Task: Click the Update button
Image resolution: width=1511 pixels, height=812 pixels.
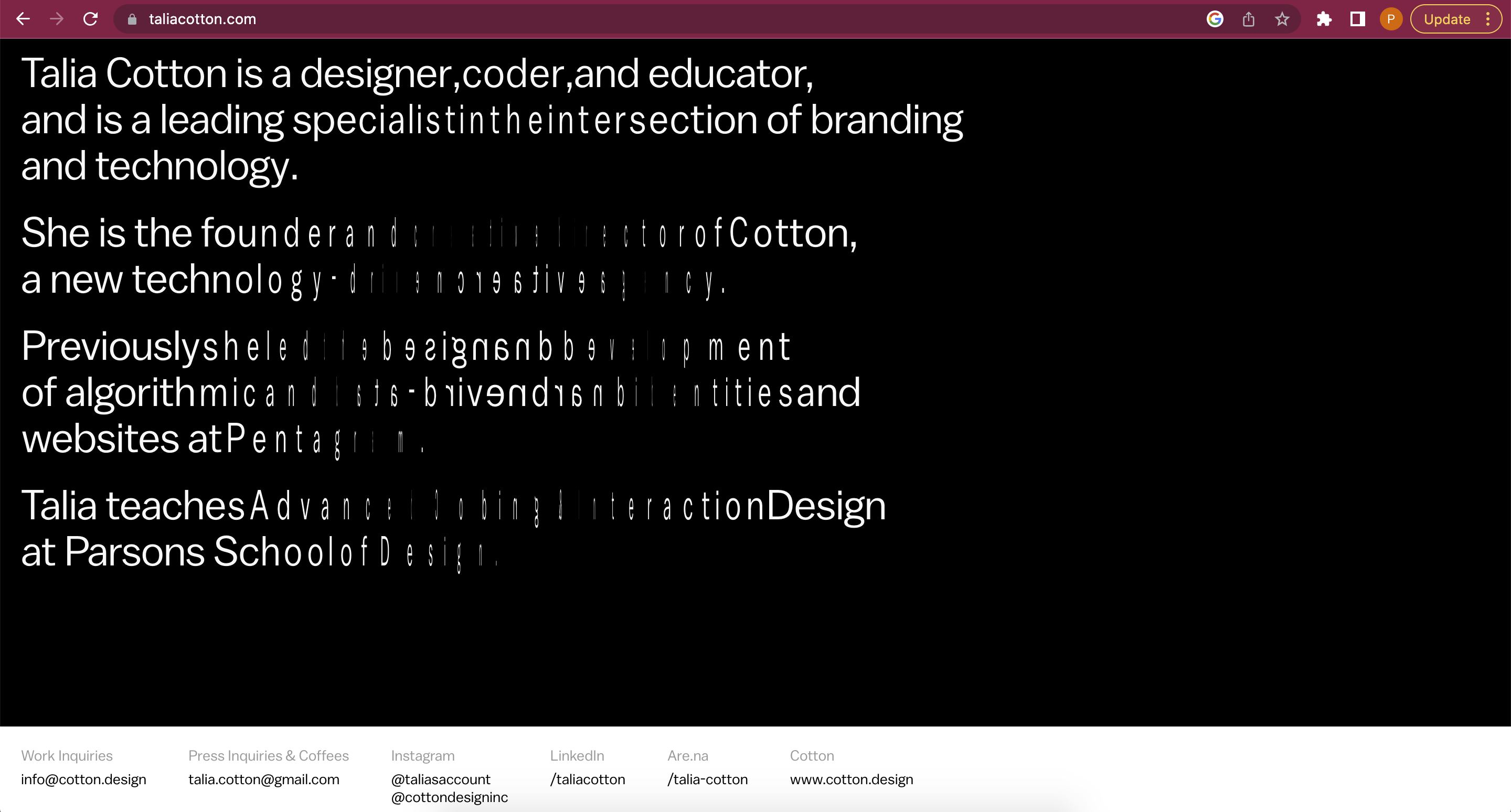Action: pos(1446,19)
